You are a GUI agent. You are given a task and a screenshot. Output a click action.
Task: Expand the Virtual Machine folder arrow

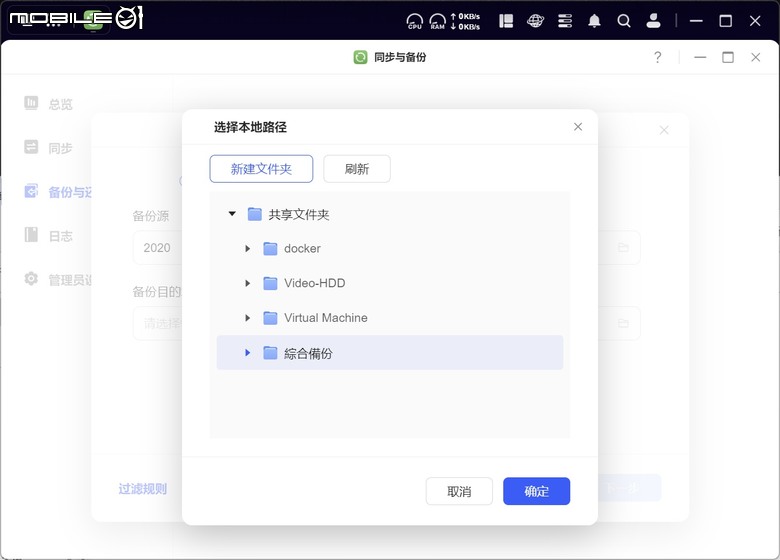pos(248,318)
